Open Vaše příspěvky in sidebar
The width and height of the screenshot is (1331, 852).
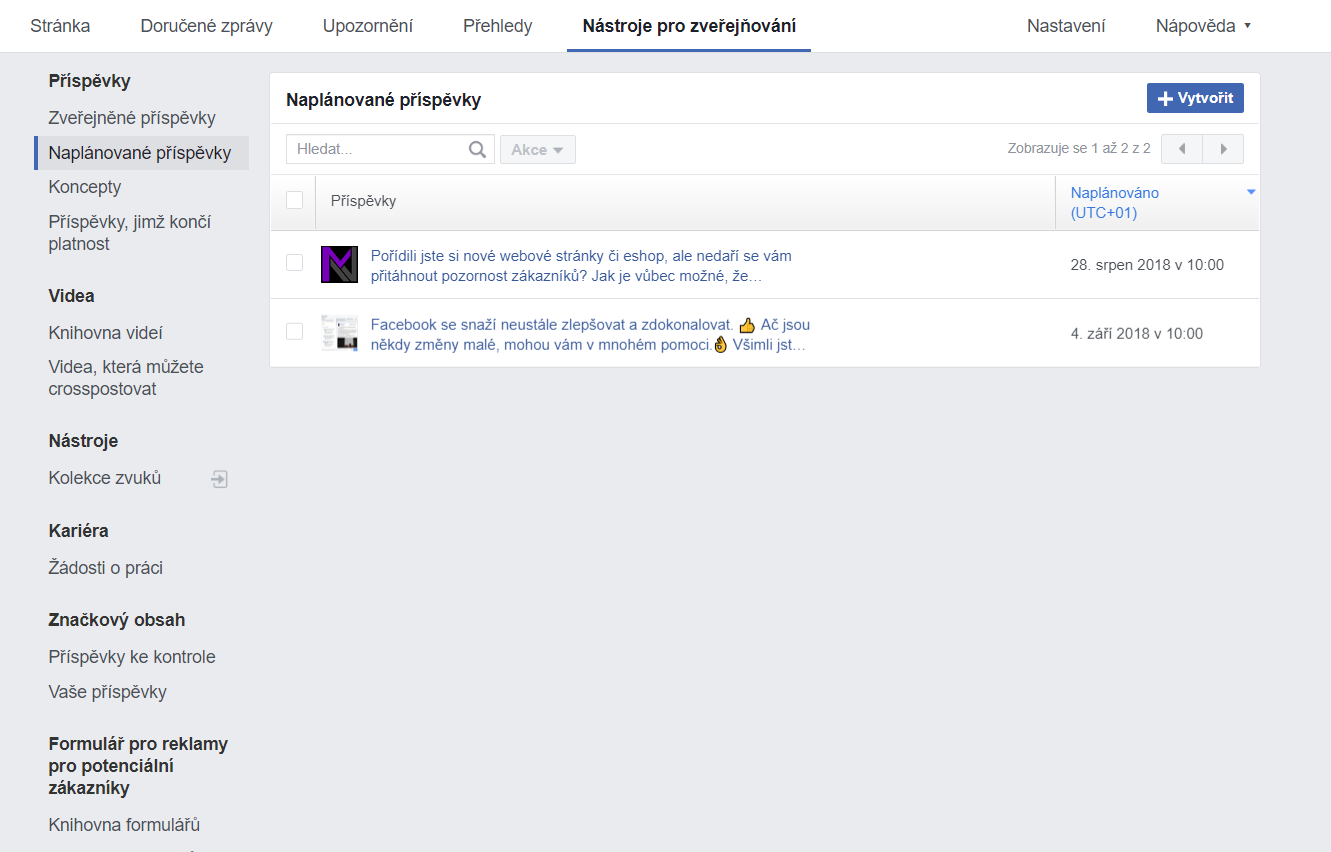[108, 692]
